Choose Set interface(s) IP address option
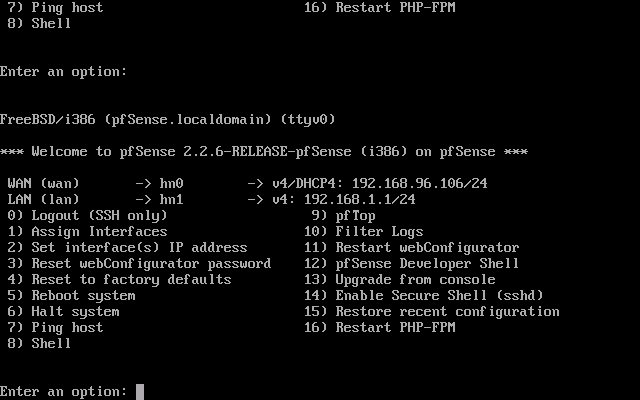640x400 pixels. tap(127, 248)
